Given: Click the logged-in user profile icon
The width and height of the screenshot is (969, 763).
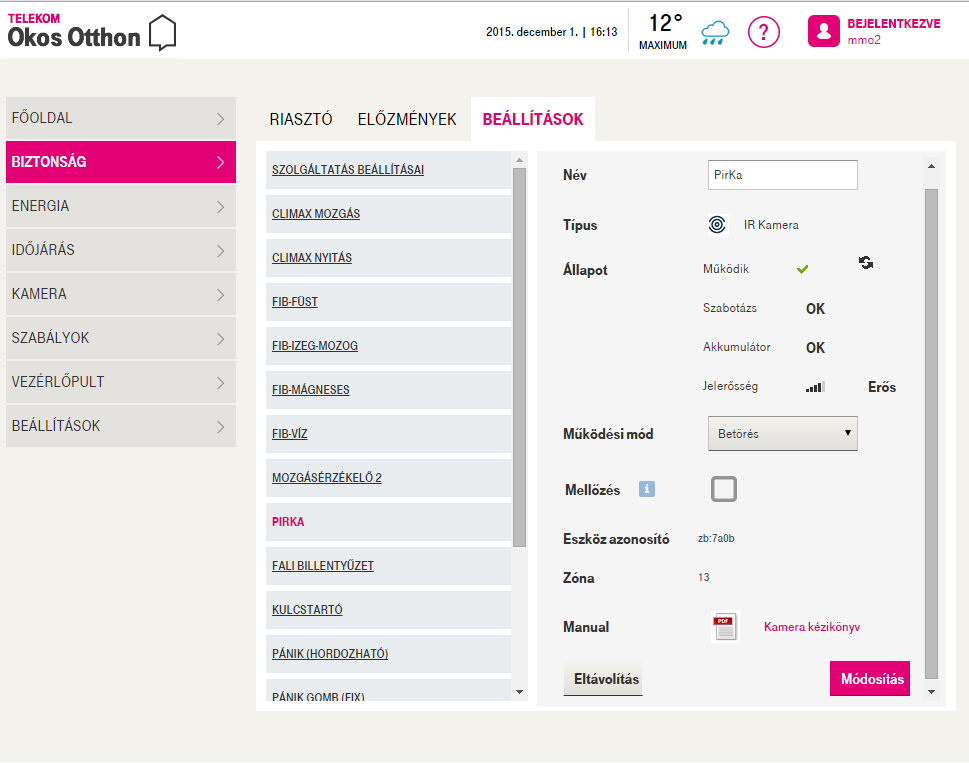Looking at the screenshot, I should (824, 32).
